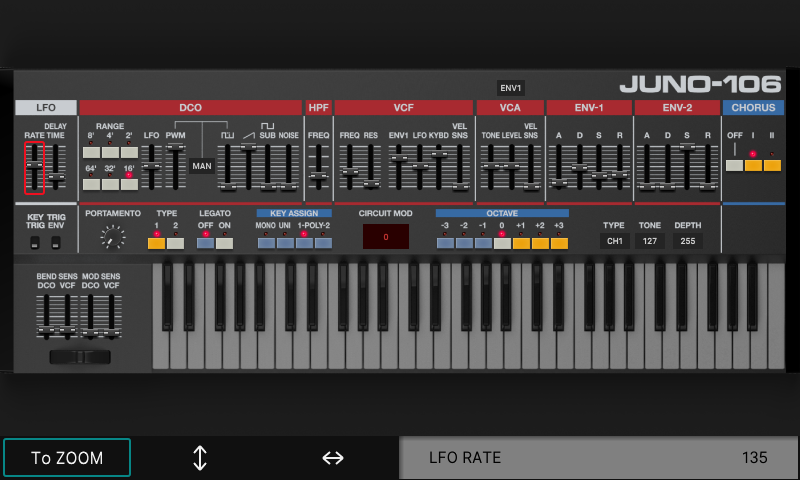This screenshot has height=480, width=800.
Task: Open the ENV1 selector above VCA
Action: tap(511, 88)
